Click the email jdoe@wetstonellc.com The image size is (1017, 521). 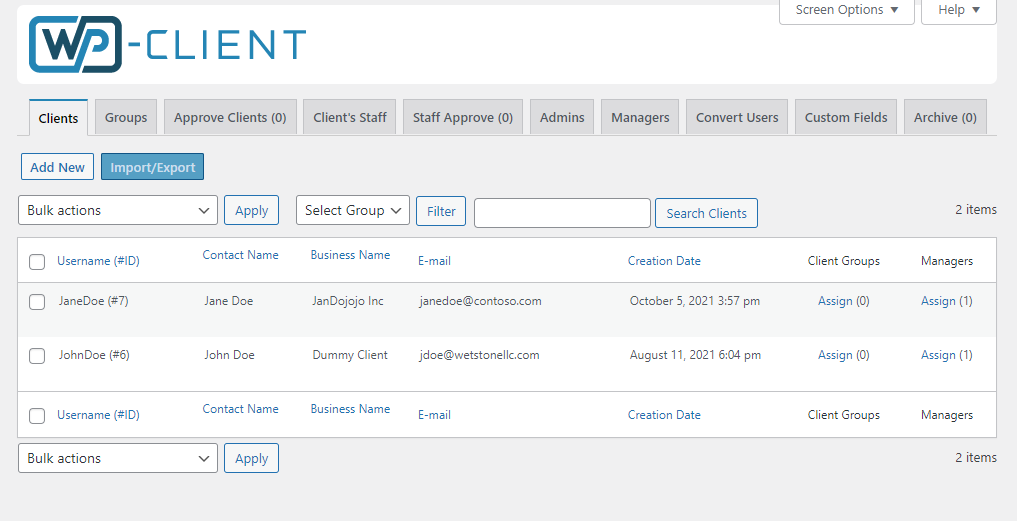pyautogui.click(x=479, y=355)
